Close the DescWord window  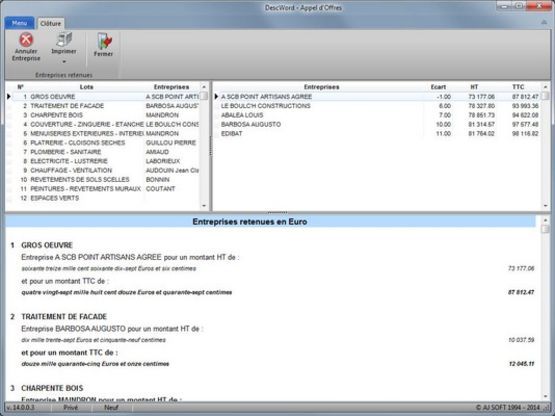(x=539, y=6)
